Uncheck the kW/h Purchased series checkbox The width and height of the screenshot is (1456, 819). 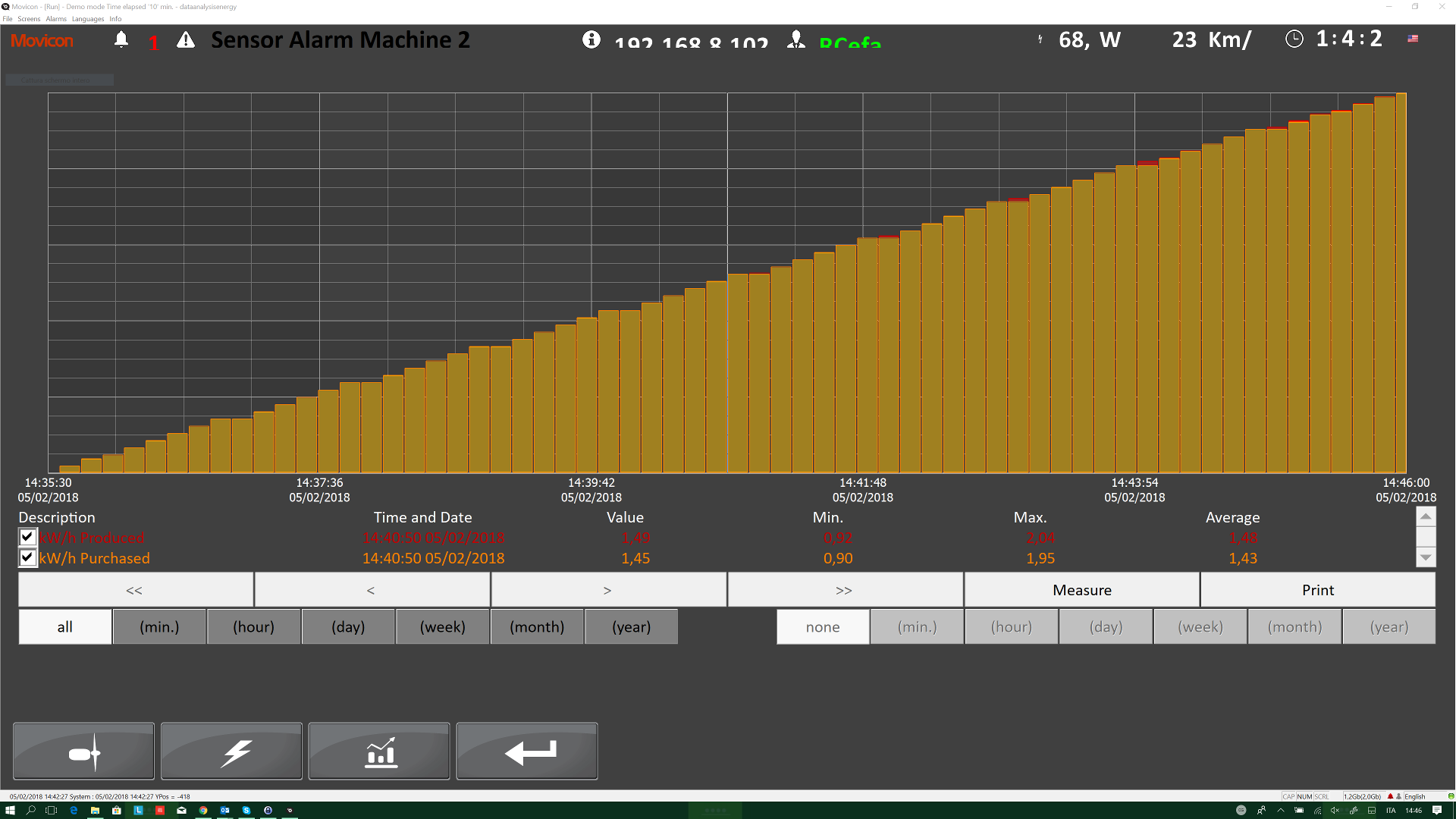[x=27, y=557]
